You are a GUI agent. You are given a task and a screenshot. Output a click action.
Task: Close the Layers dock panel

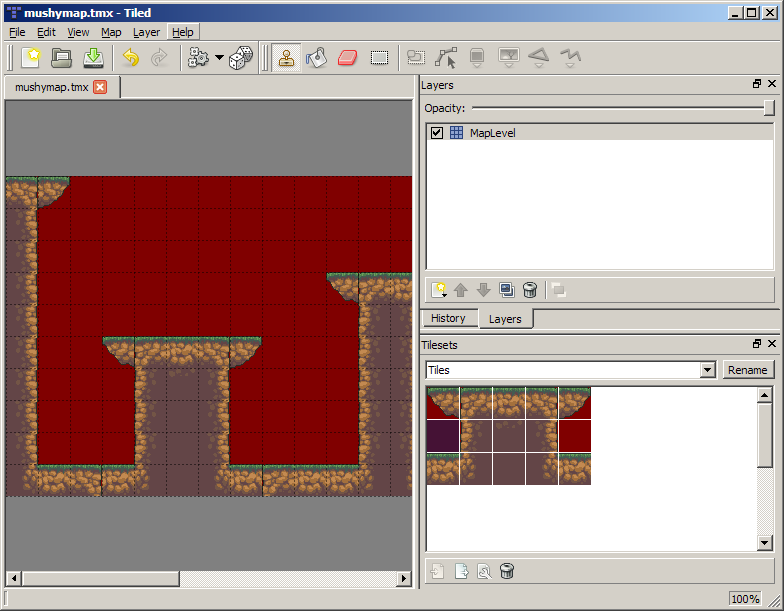coord(772,84)
